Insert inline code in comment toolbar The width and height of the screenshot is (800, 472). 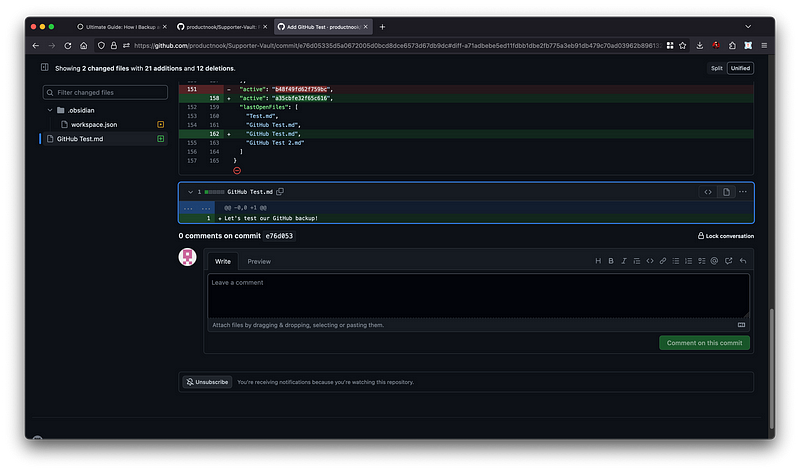point(649,261)
